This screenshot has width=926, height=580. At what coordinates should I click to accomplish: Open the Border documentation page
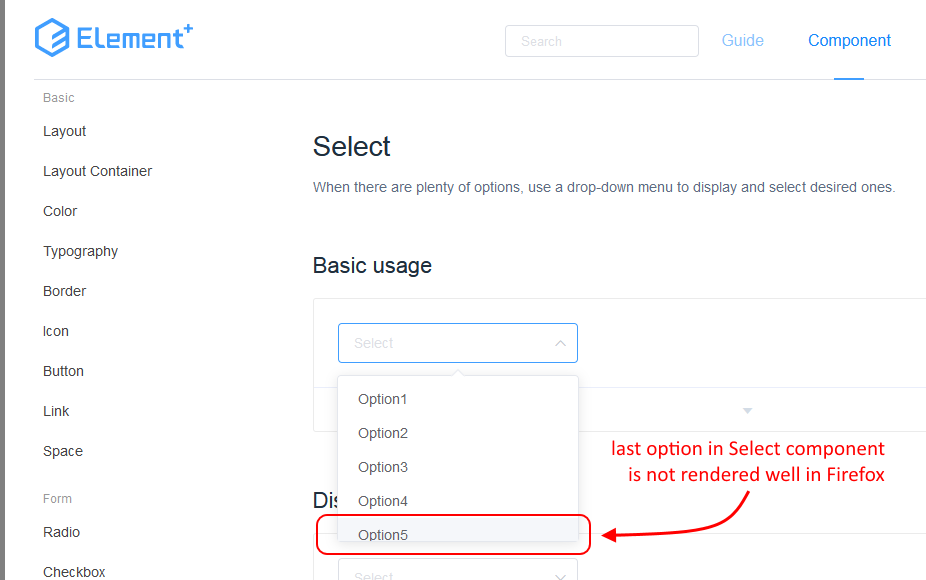[64, 291]
